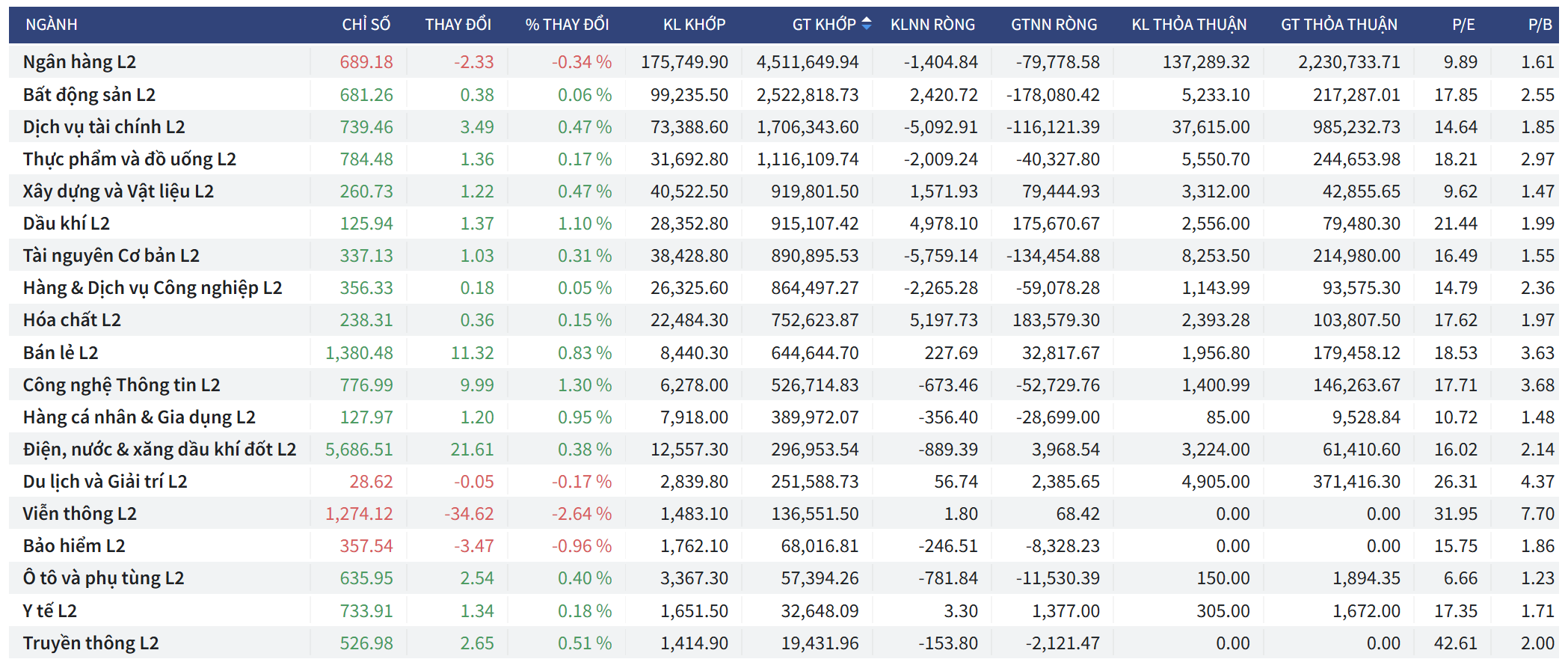Sort by KL THỎA THUẬN column
1568x668 pixels.
pos(1189,25)
